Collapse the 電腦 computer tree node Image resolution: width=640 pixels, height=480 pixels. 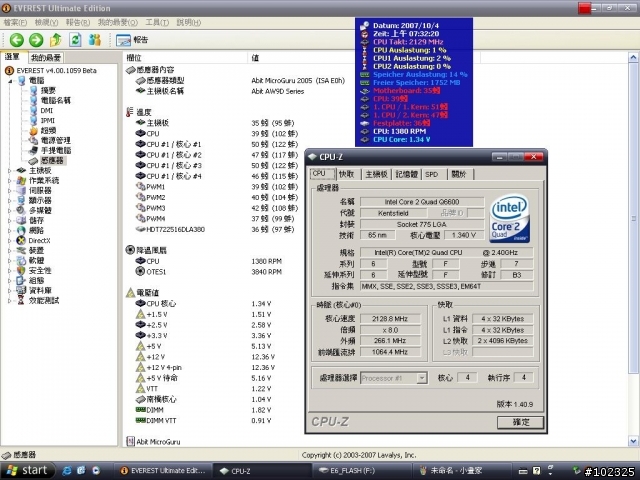pos(10,81)
